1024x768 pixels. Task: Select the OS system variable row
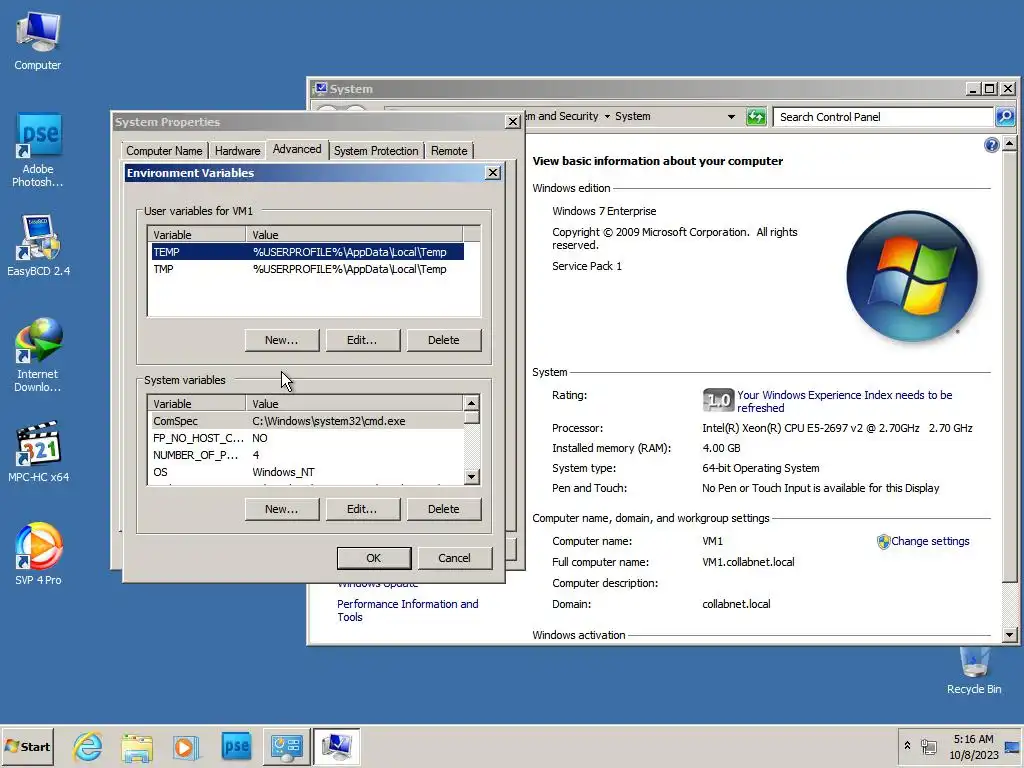pos(306,472)
